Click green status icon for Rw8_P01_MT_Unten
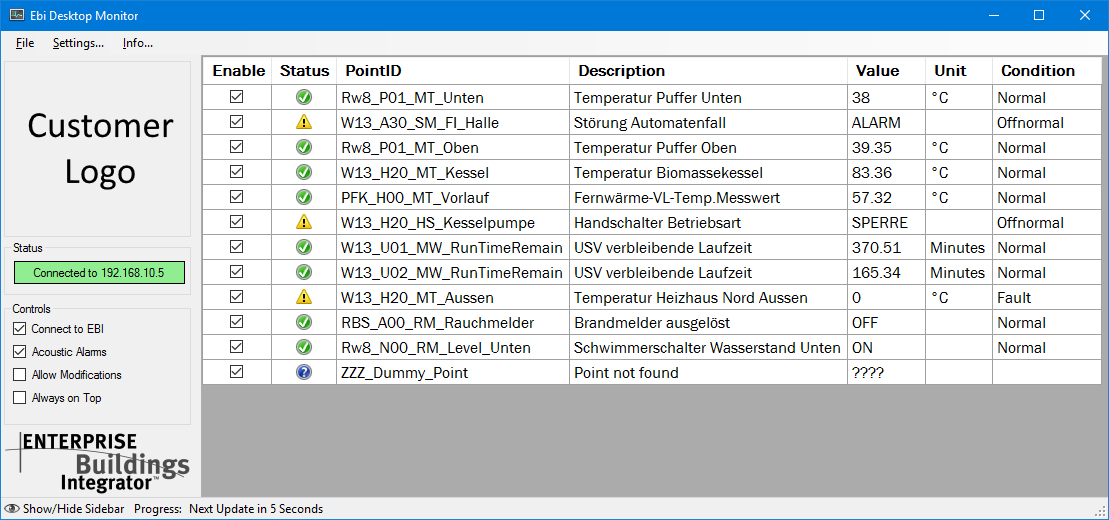1109x520 pixels. 304,98
